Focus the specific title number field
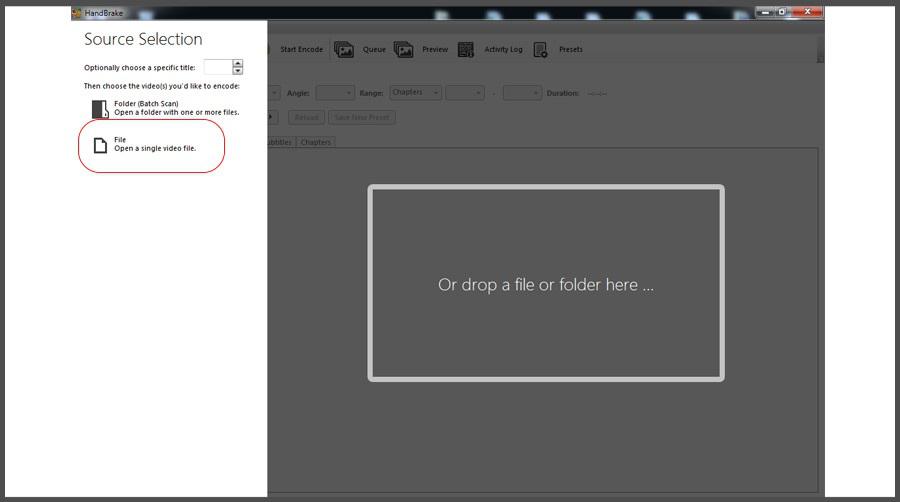The image size is (900, 502). point(218,67)
